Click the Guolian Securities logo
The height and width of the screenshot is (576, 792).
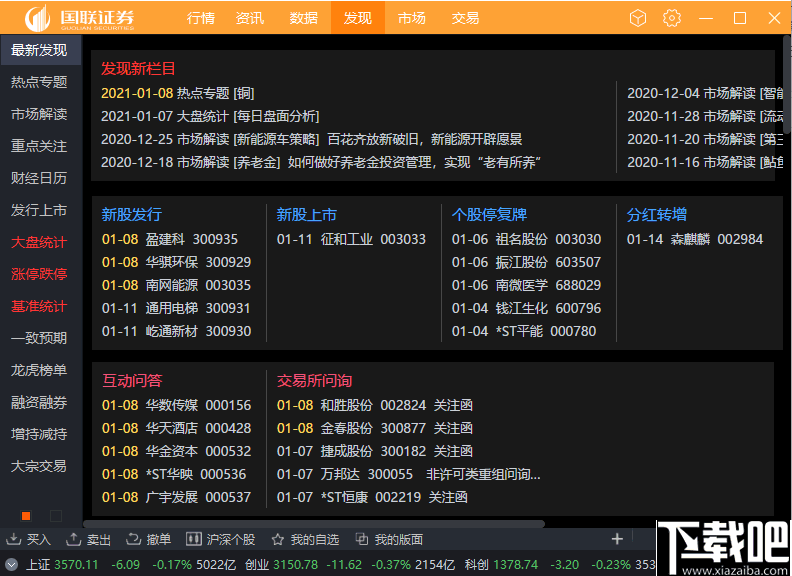pyautogui.click(x=79, y=18)
